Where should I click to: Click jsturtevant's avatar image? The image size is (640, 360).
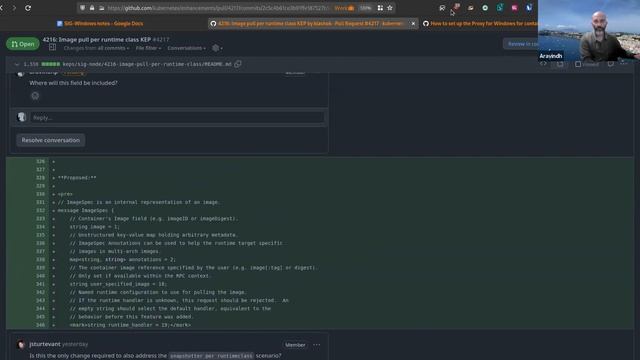click(21, 344)
